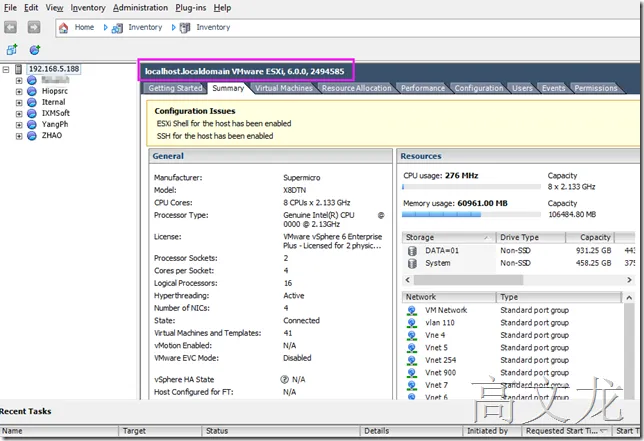The image size is (644, 441).
Task: Expand the blurred first resource pool node
Action: point(19,80)
